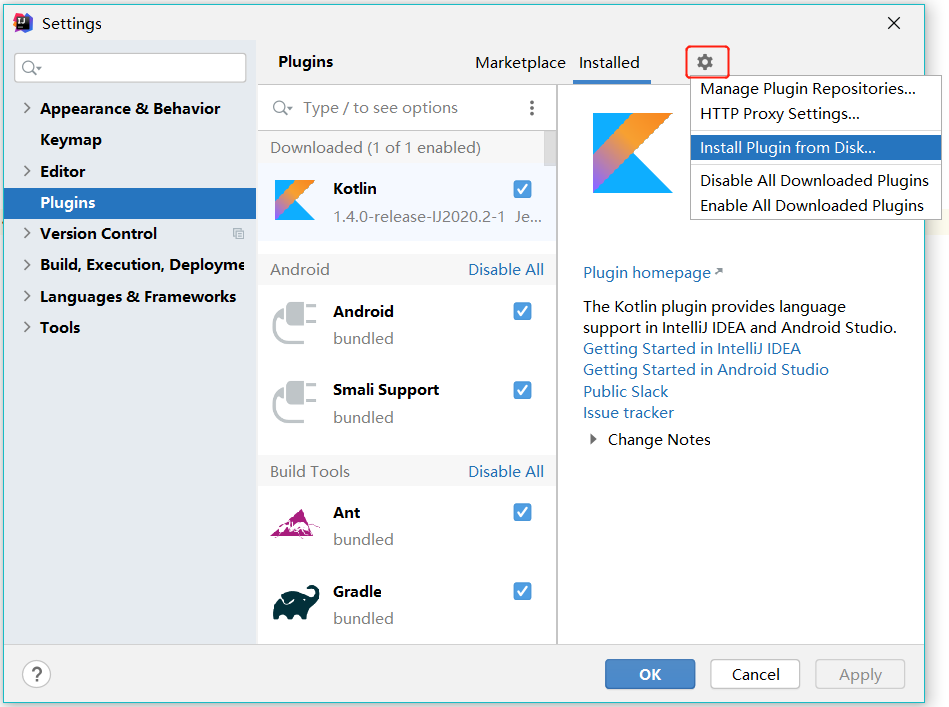This screenshot has height=707, width=949.
Task: Click the help question mark button
Action: point(37,674)
